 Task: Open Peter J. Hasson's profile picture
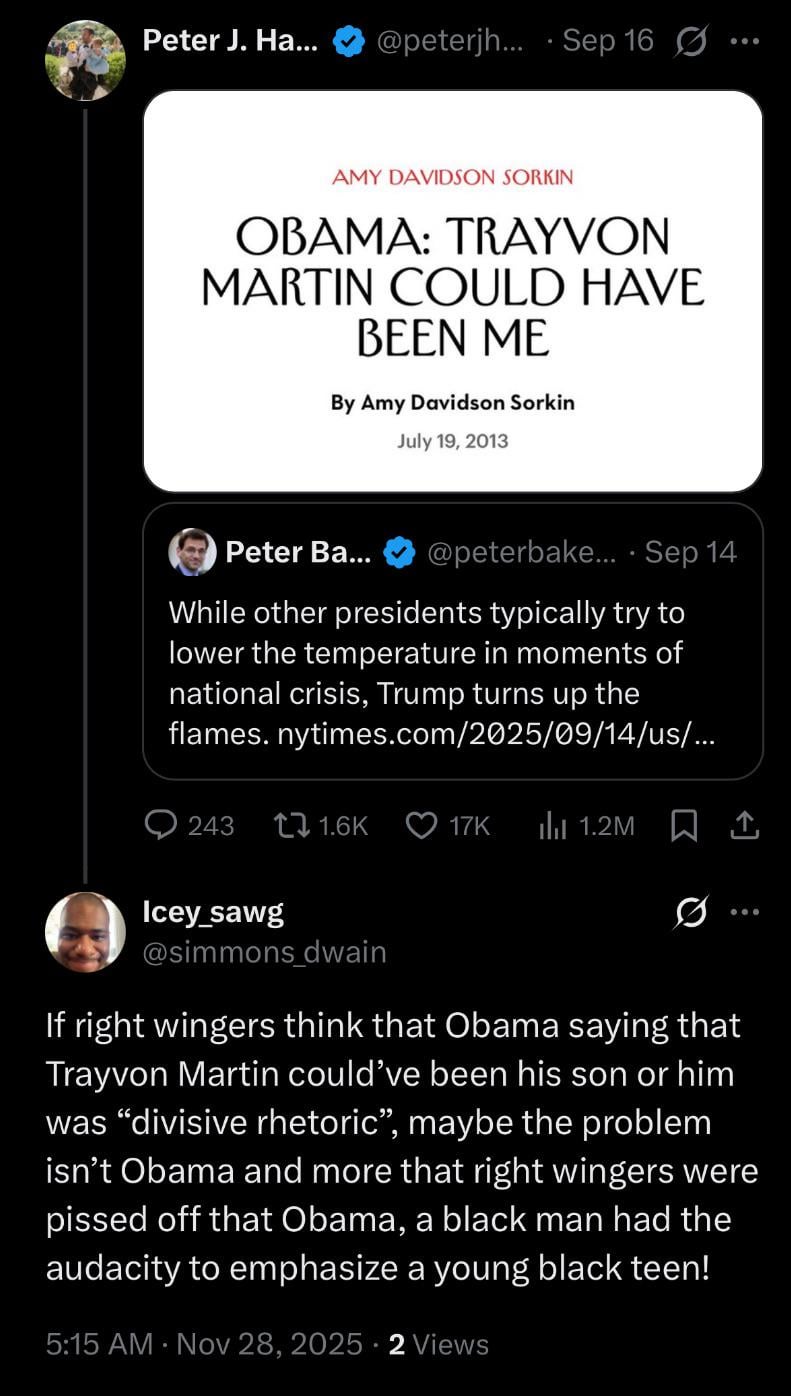85,60
